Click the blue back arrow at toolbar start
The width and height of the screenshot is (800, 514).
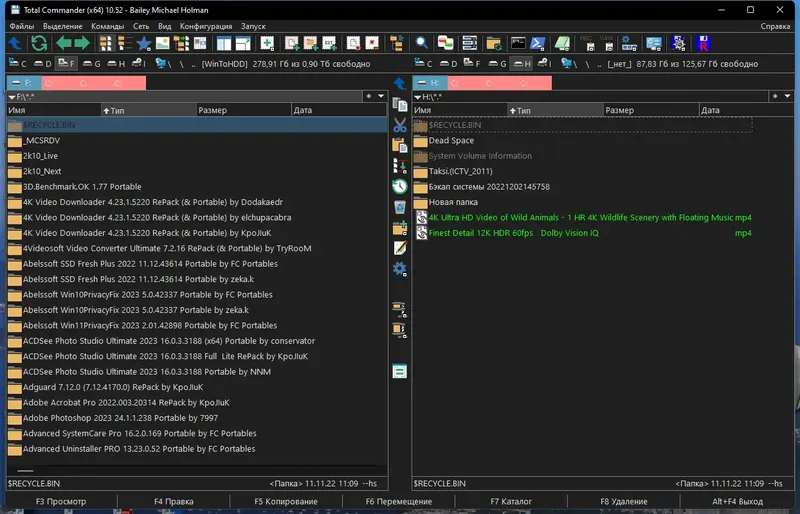coord(15,43)
